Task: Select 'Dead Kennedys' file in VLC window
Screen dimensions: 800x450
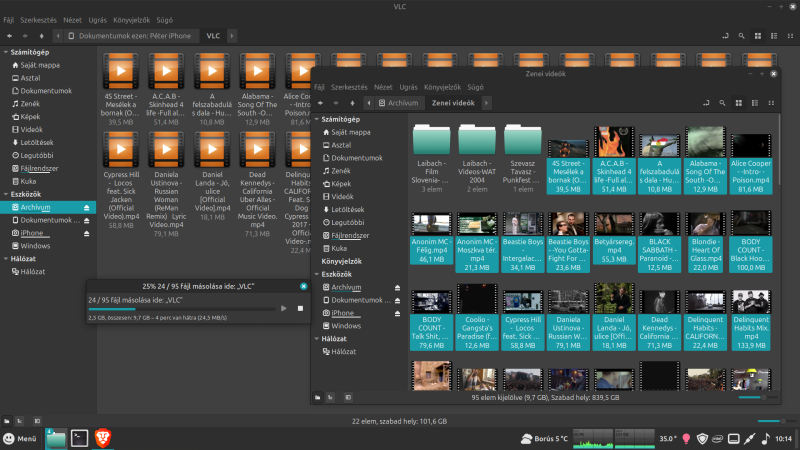Action: [x=257, y=185]
